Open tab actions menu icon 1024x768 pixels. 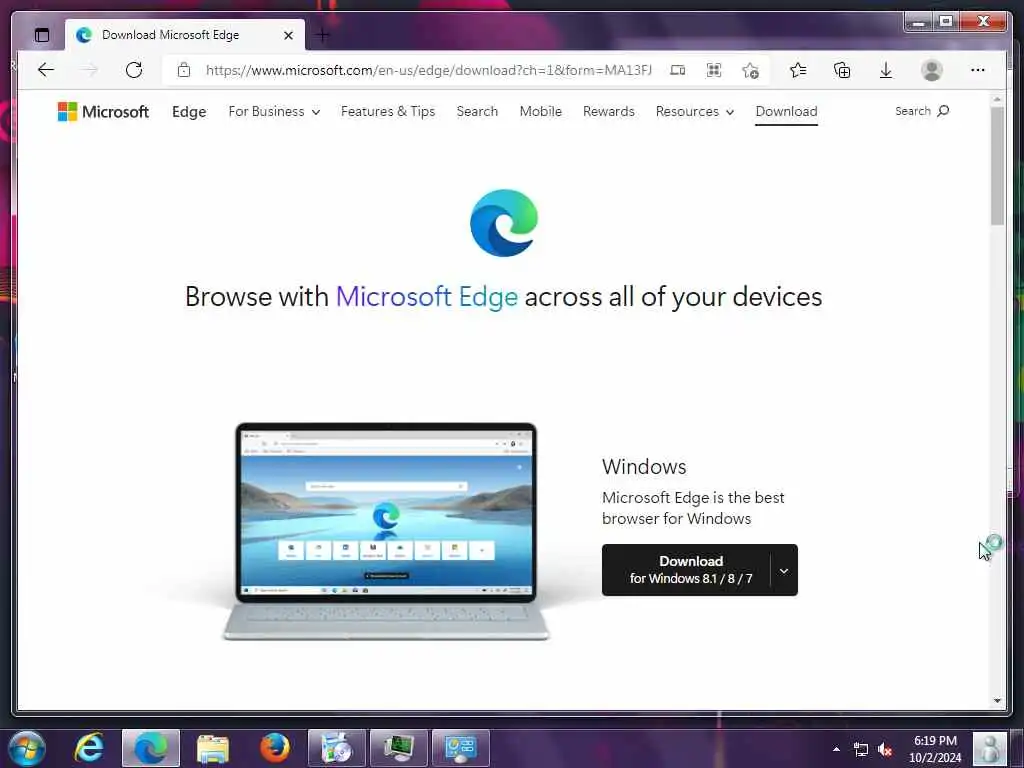click(42, 35)
